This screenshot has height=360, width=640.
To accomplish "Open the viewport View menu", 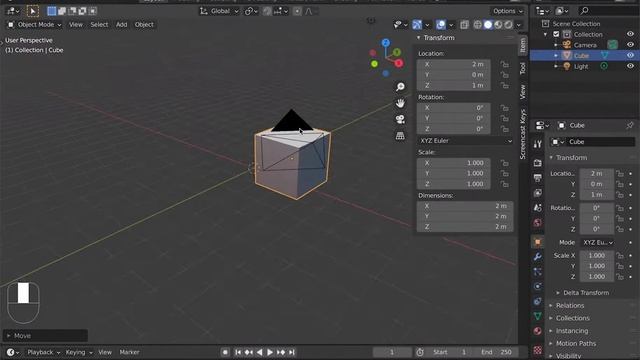I will (76, 25).
